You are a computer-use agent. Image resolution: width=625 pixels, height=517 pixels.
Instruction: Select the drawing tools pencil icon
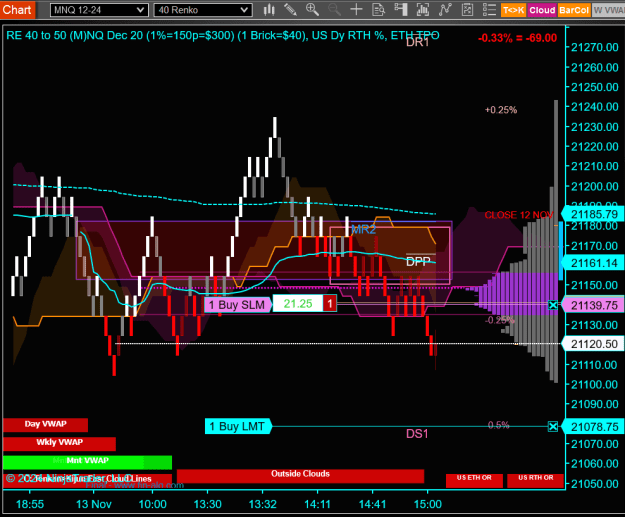pos(290,10)
